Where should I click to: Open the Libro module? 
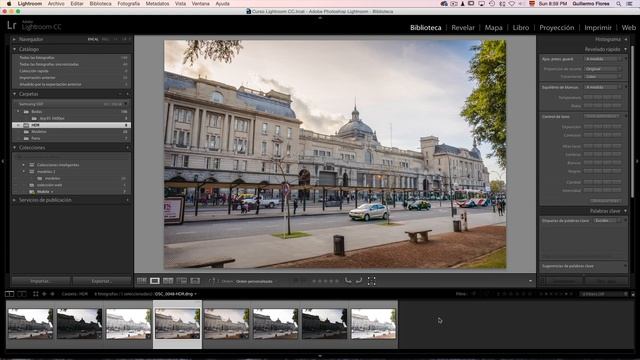click(x=520, y=27)
